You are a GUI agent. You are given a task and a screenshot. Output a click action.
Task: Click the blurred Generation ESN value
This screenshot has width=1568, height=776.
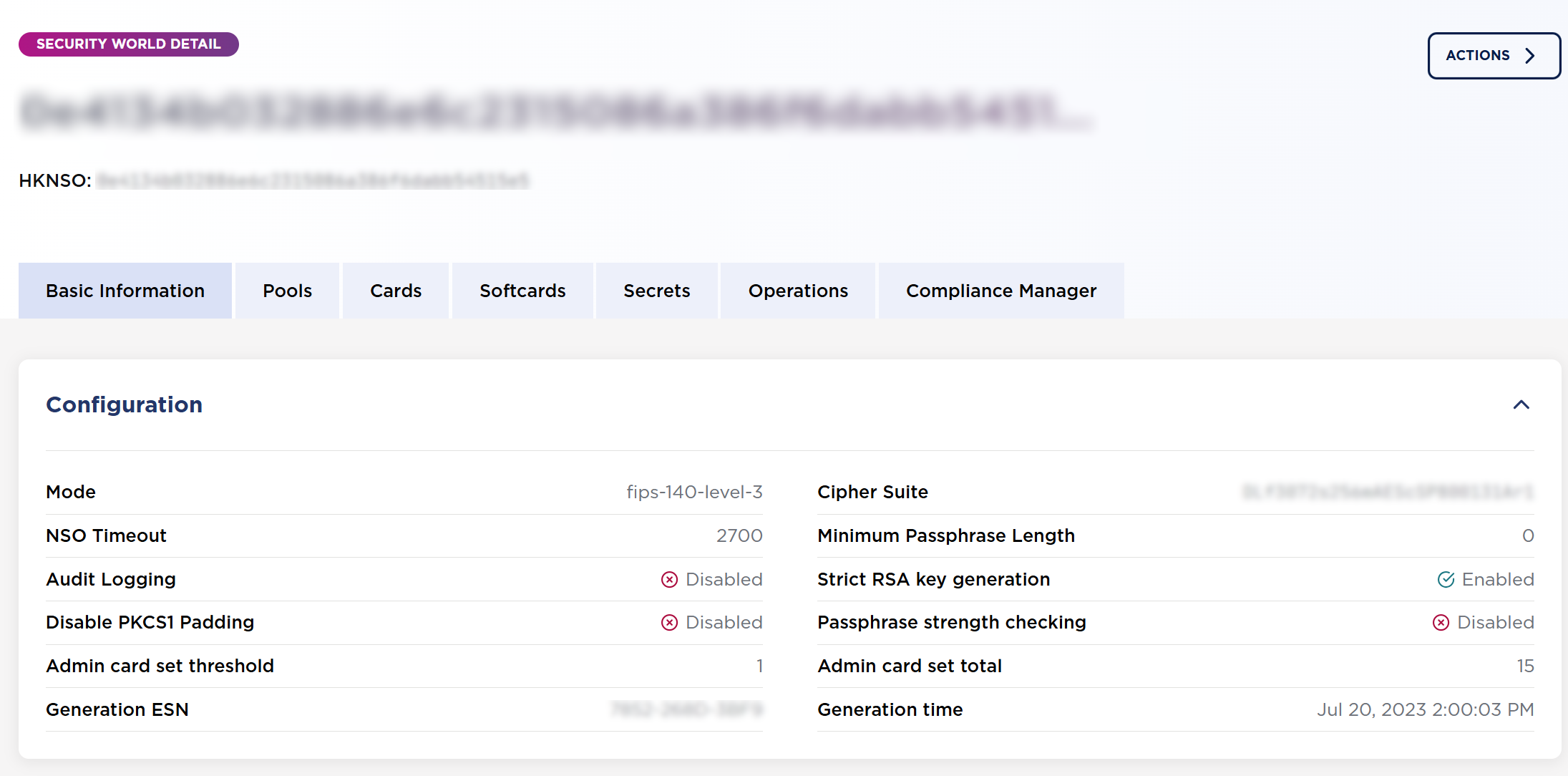point(687,709)
